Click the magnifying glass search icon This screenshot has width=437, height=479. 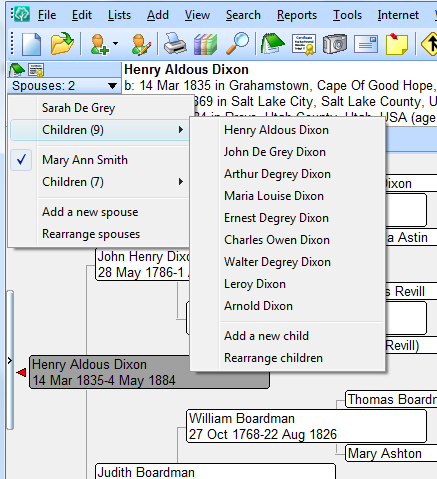(x=237, y=43)
